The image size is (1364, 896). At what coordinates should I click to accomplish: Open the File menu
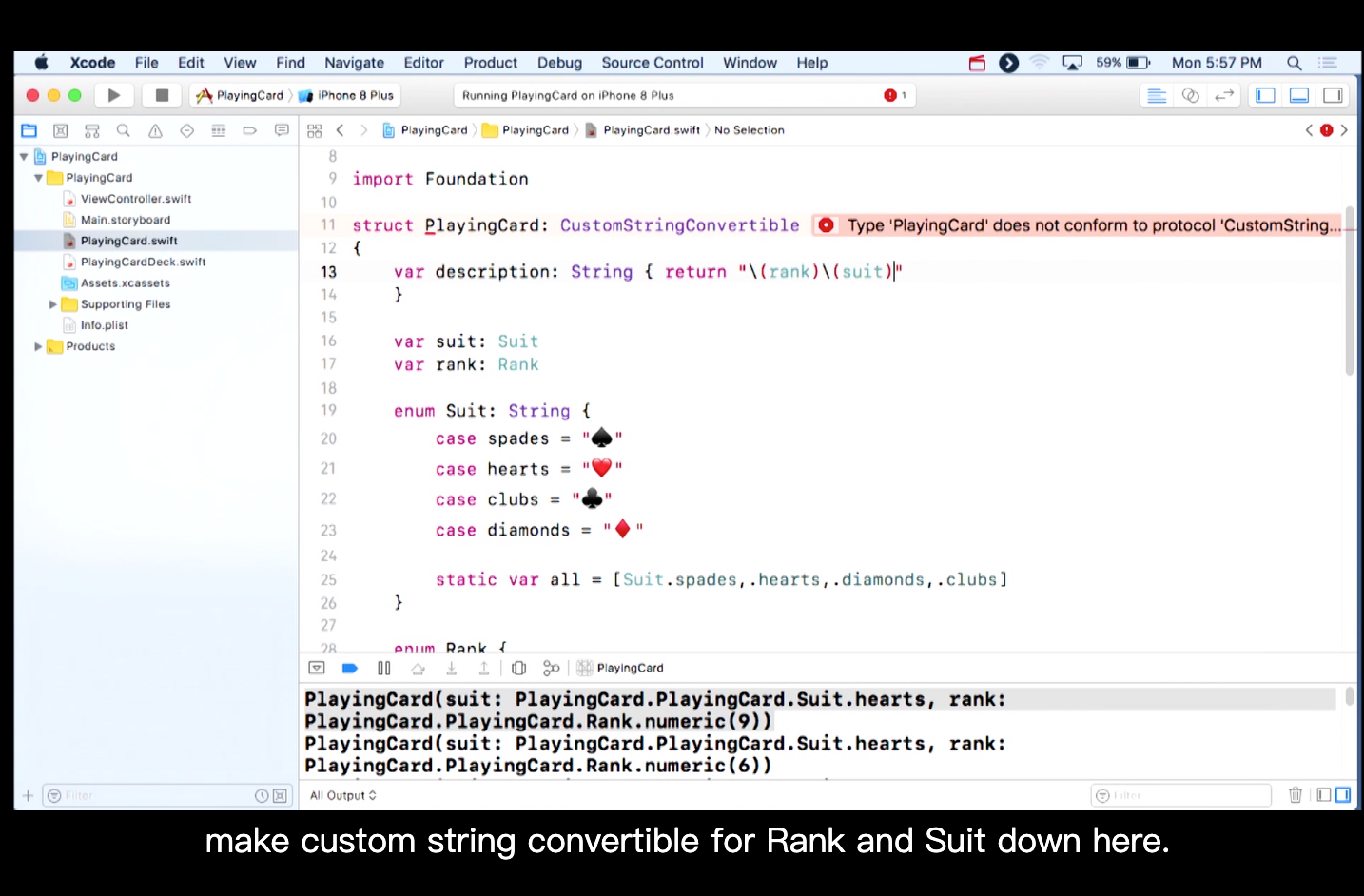[146, 63]
